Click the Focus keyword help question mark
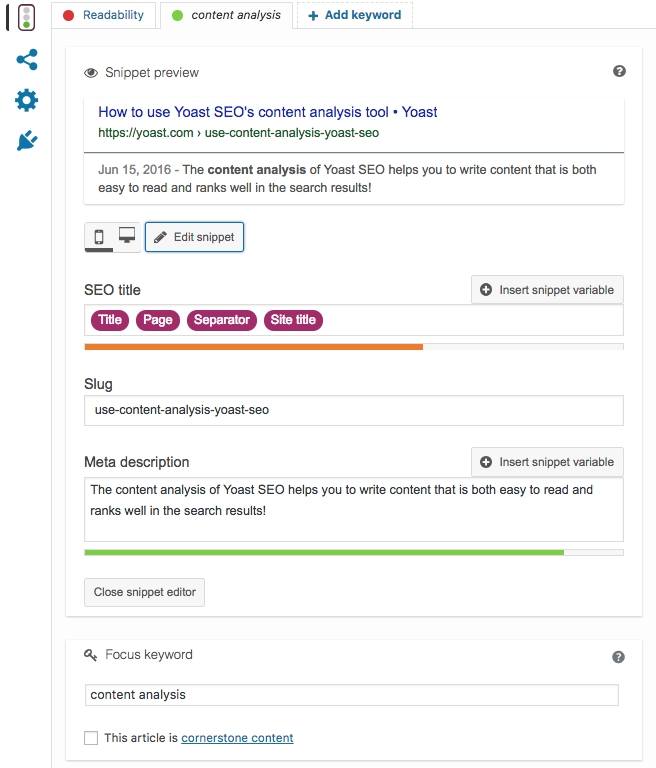This screenshot has width=656, height=768. (618, 657)
